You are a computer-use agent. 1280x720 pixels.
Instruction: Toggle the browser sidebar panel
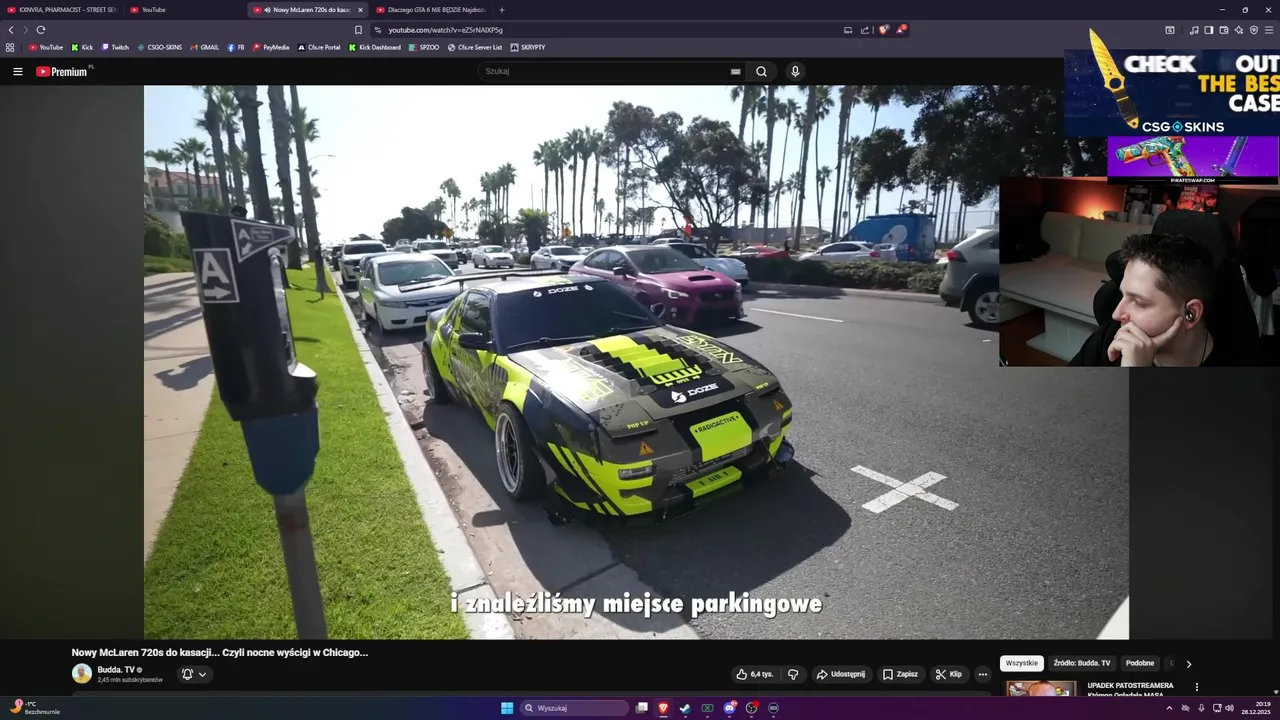click(1208, 30)
